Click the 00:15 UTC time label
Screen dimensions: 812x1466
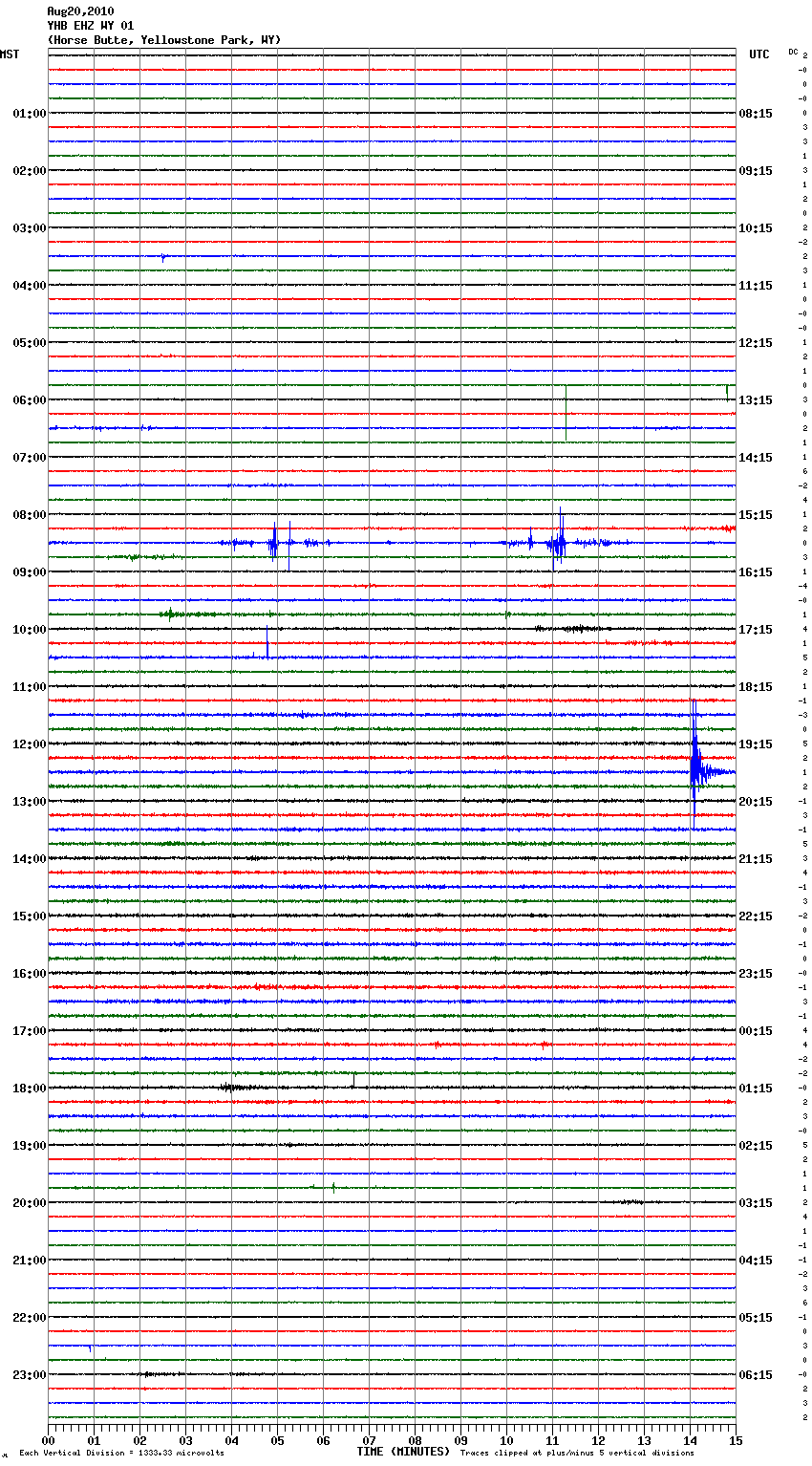tap(756, 1031)
